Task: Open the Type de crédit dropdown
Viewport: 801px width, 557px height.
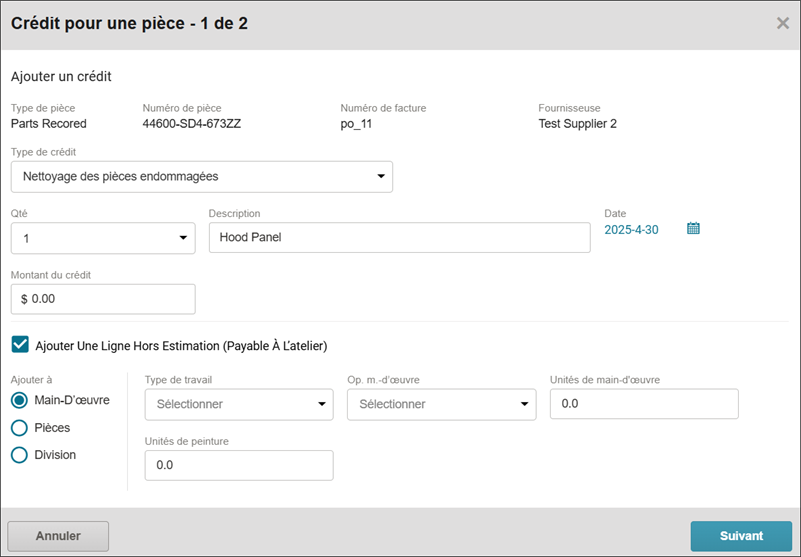Action: (x=202, y=177)
